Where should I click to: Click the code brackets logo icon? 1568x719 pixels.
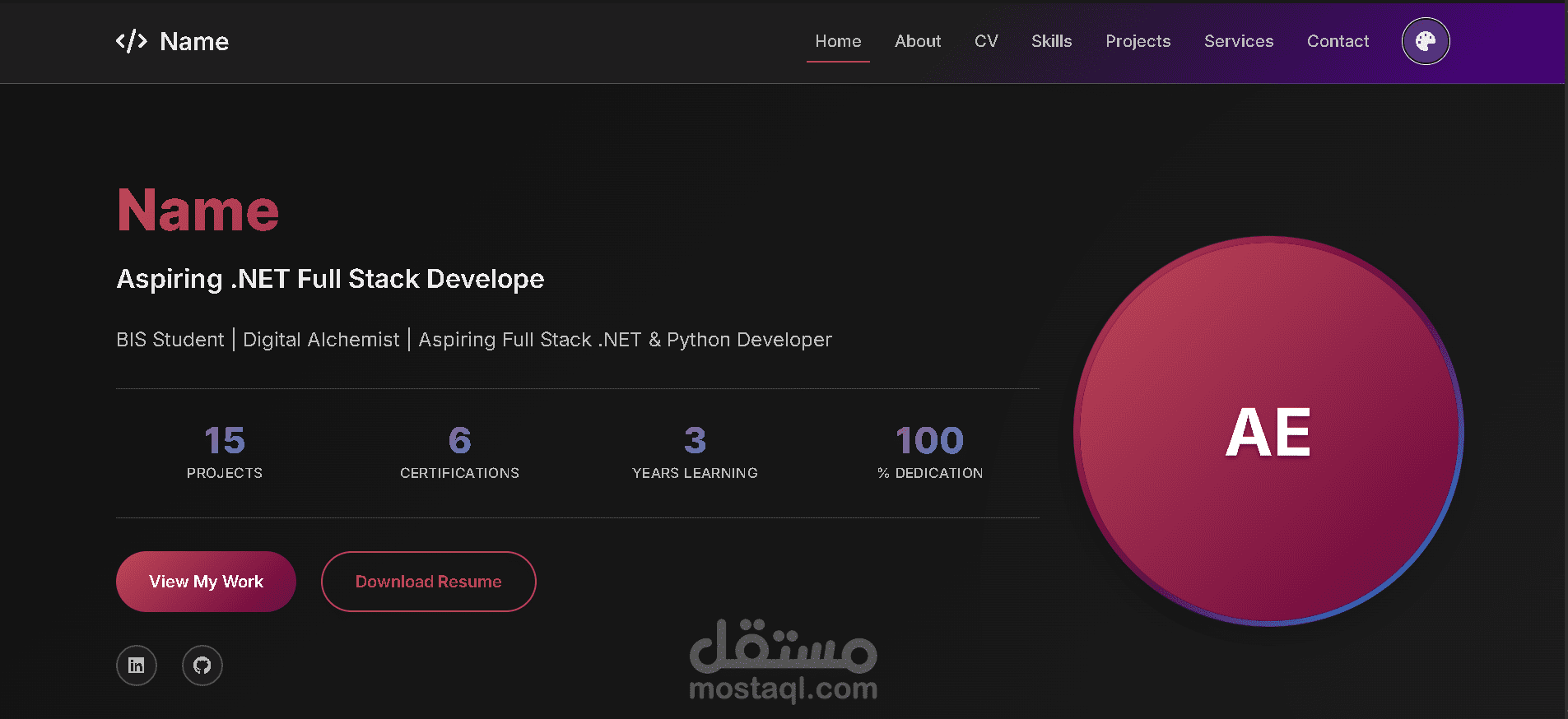(131, 41)
